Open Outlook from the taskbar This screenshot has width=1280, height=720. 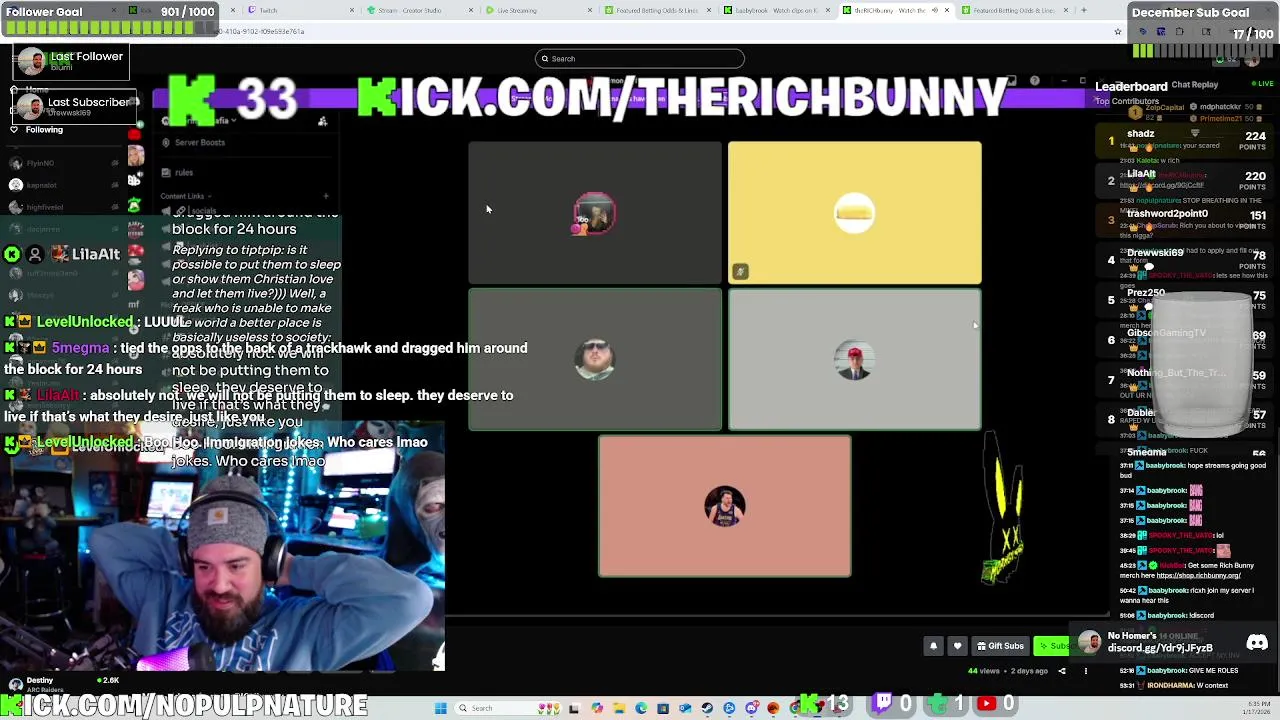point(685,708)
